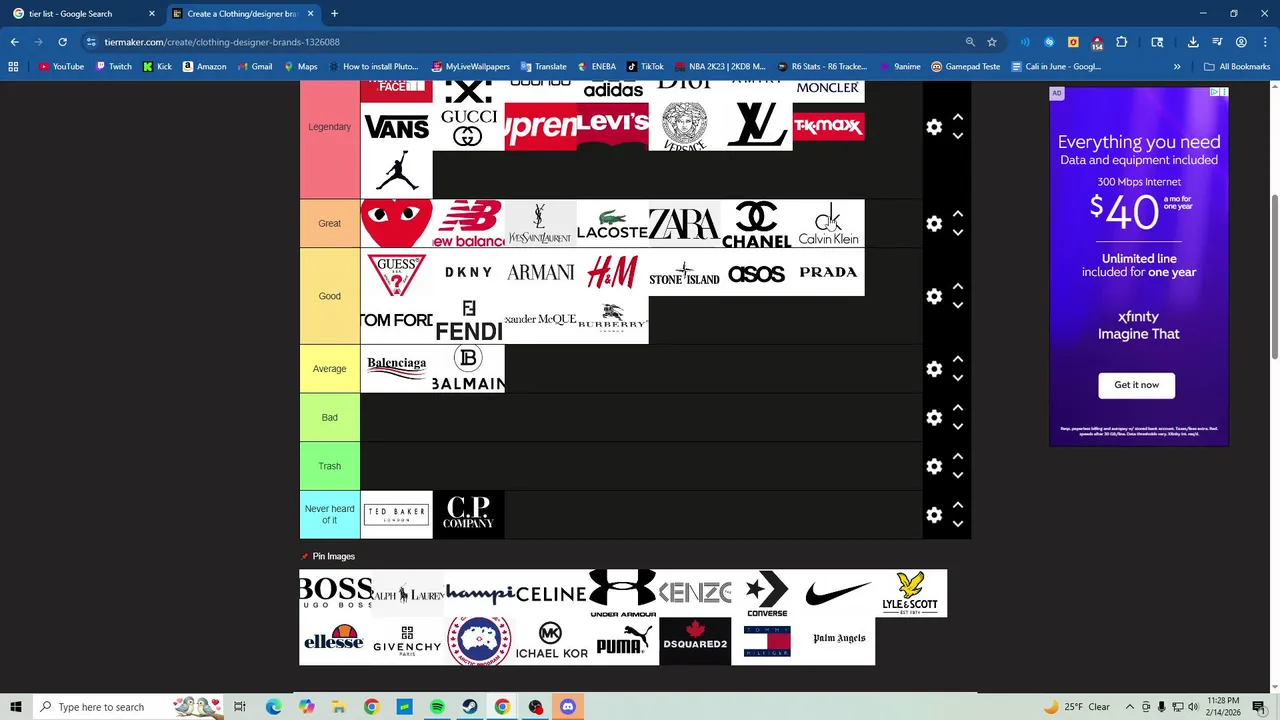This screenshot has height=720, width=1280.
Task: Select the Lacoste logo in Great tier
Action: (613, 224)
